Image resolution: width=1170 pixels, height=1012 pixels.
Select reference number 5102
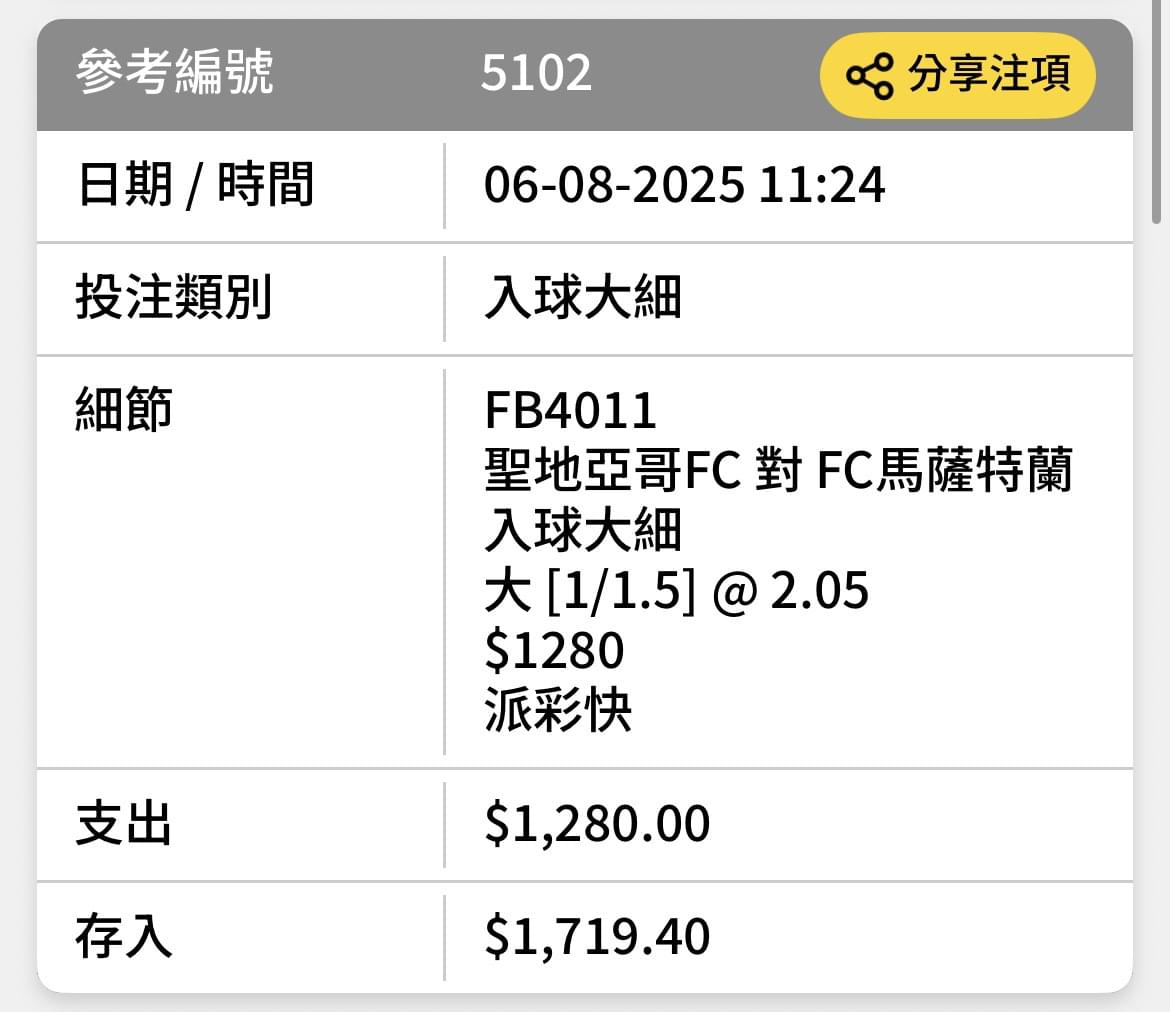536,73
